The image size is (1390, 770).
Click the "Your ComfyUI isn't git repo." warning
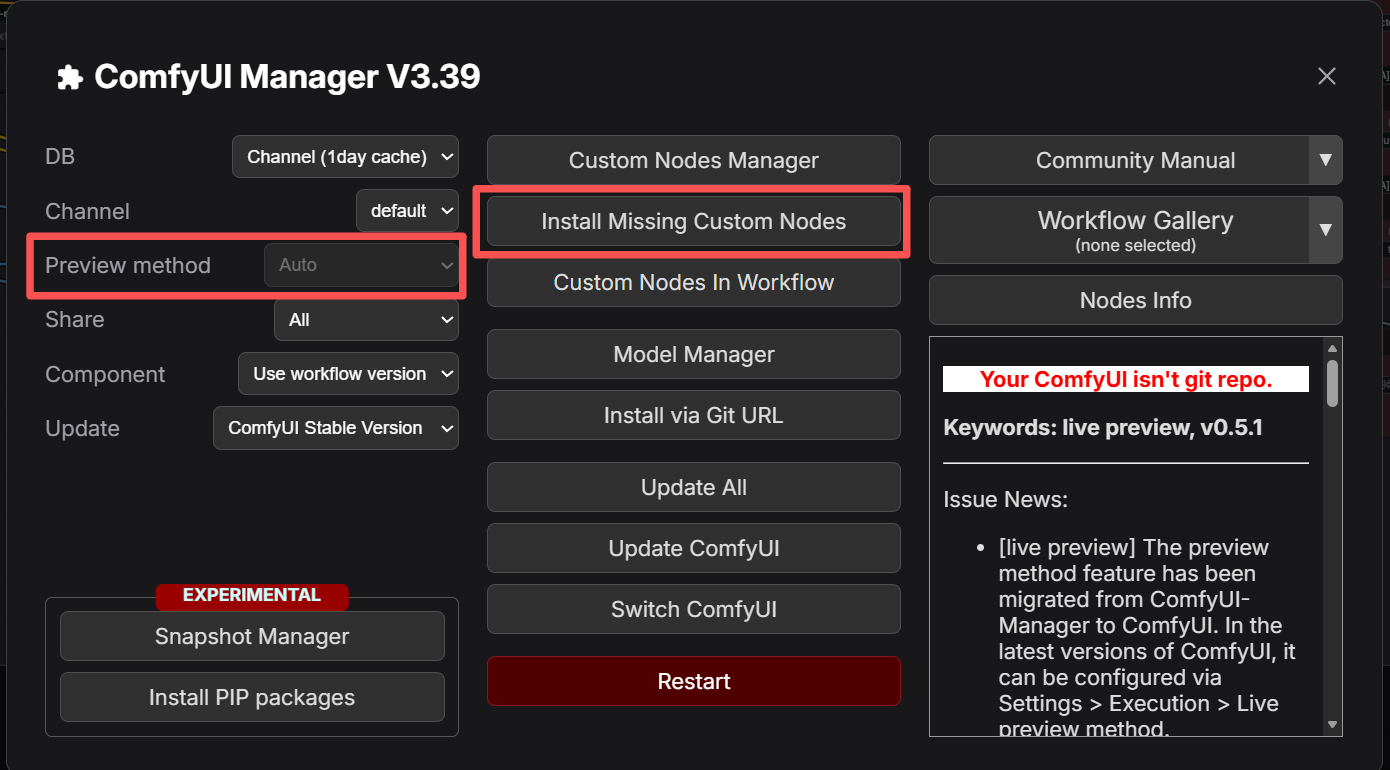(x=1126, y=379)
